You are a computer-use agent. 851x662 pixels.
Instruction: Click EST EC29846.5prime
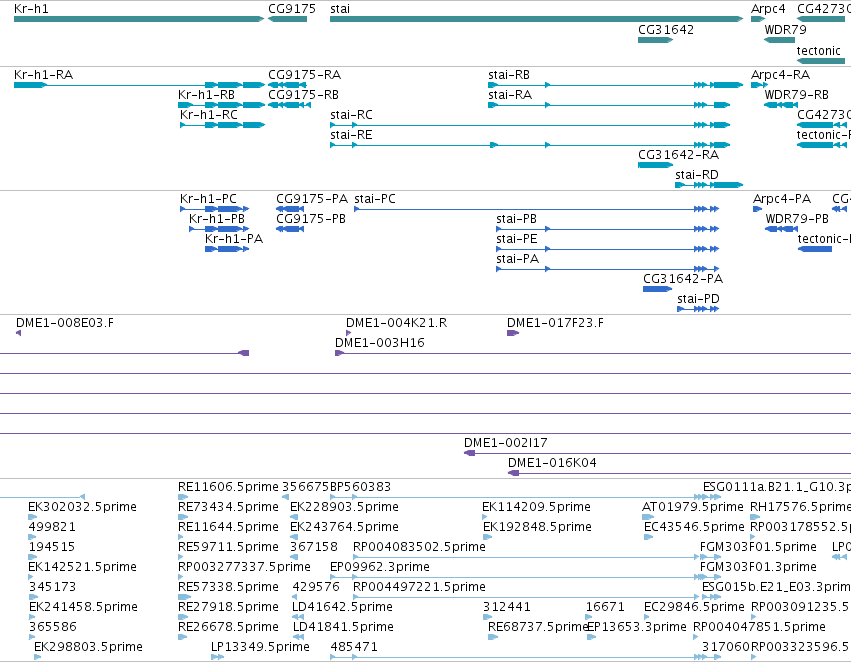pyautogui.click(x=647, y=618)
